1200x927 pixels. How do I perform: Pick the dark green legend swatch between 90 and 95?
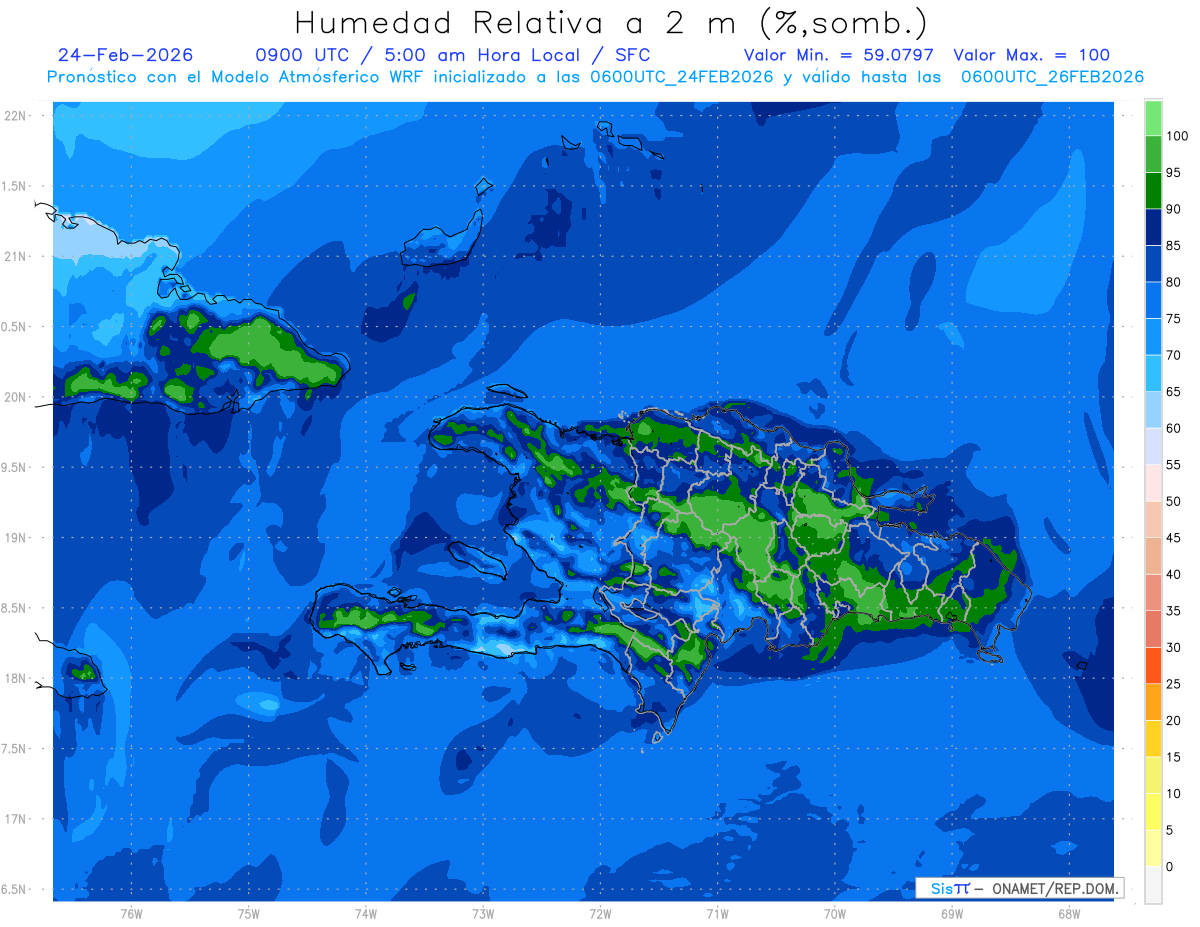1153,190
